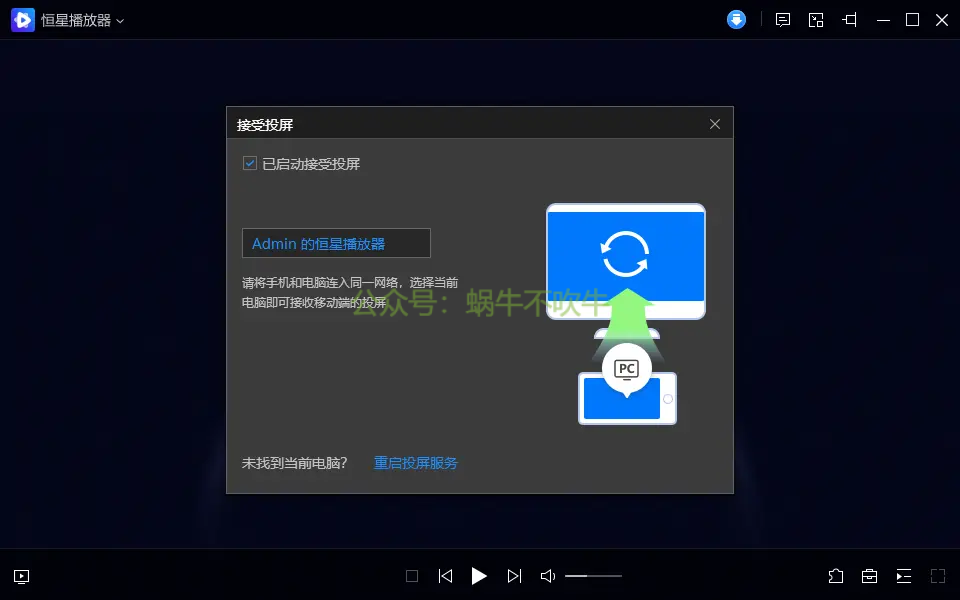Open the playlist panel icon
The width and height of the screenshot is (960, 600).
click(903, 576)
